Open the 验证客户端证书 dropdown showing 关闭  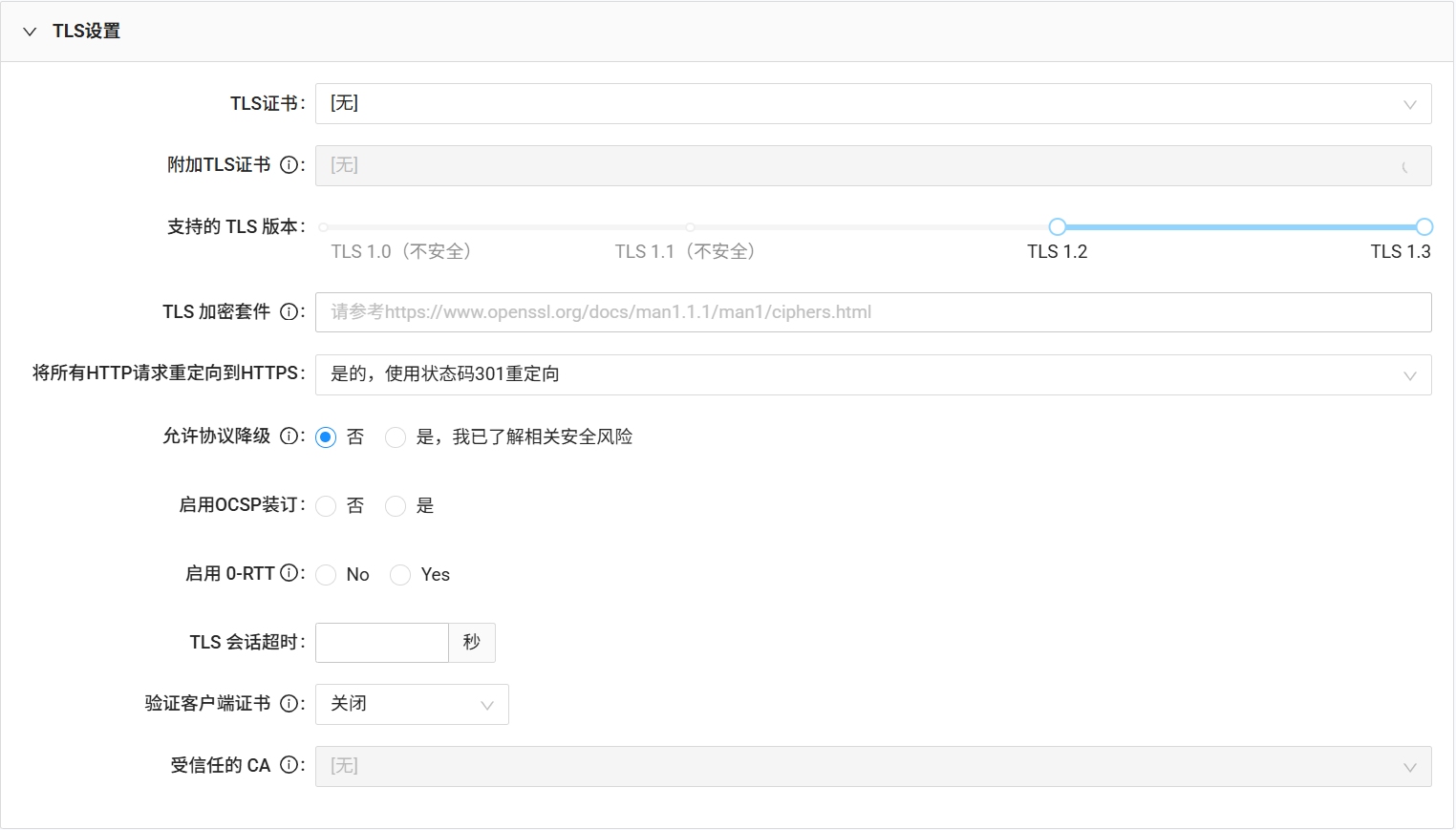(x=411, y=704)
